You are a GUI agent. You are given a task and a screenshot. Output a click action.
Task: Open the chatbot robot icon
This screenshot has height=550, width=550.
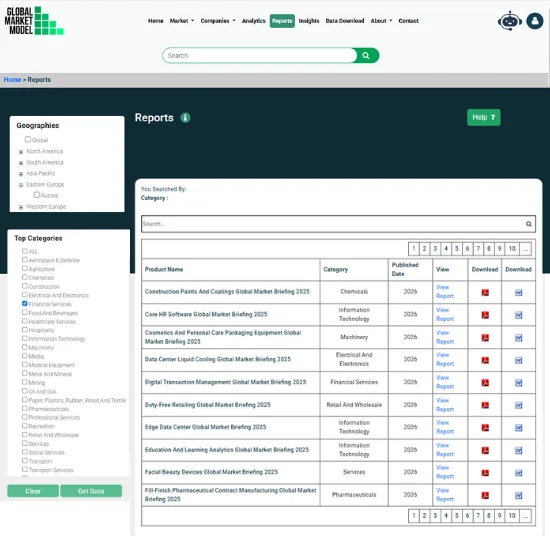click(510, 21)
